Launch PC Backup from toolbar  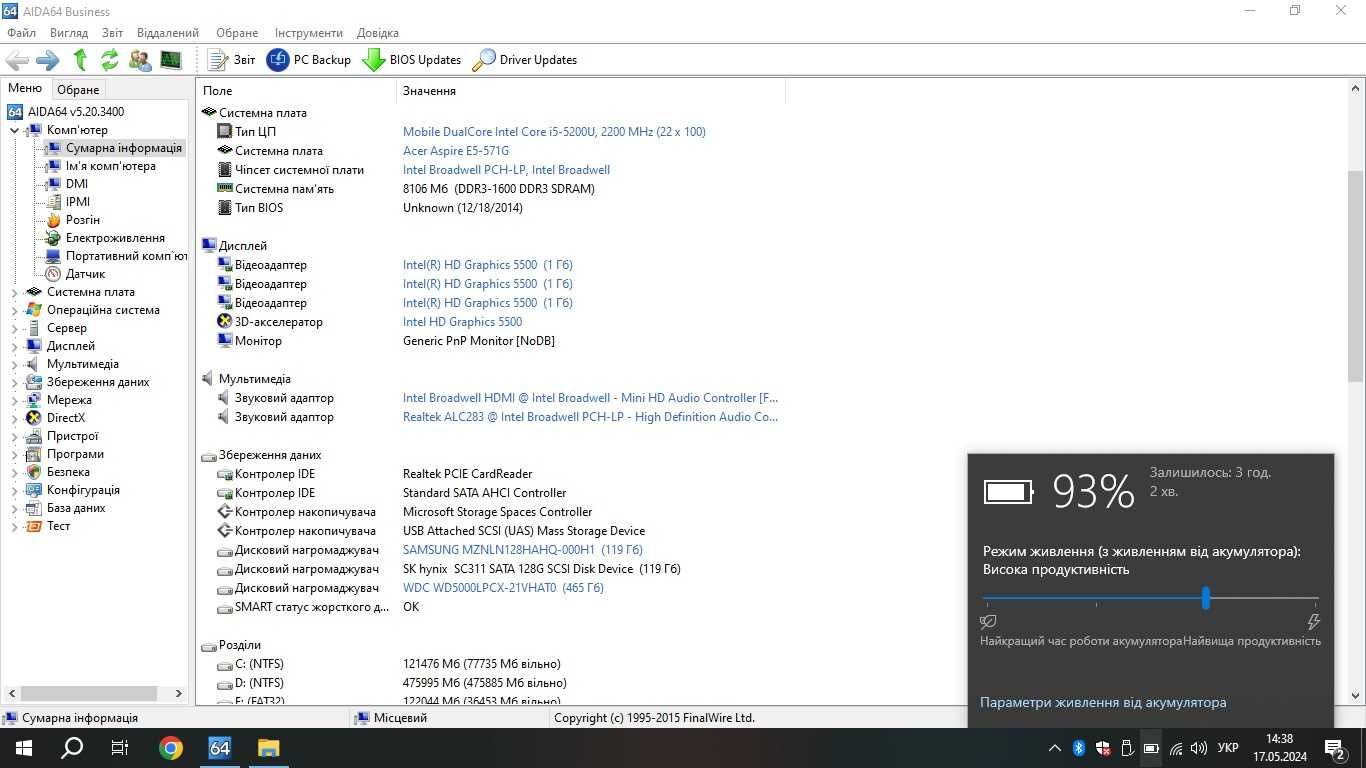[x=309, y=60]
